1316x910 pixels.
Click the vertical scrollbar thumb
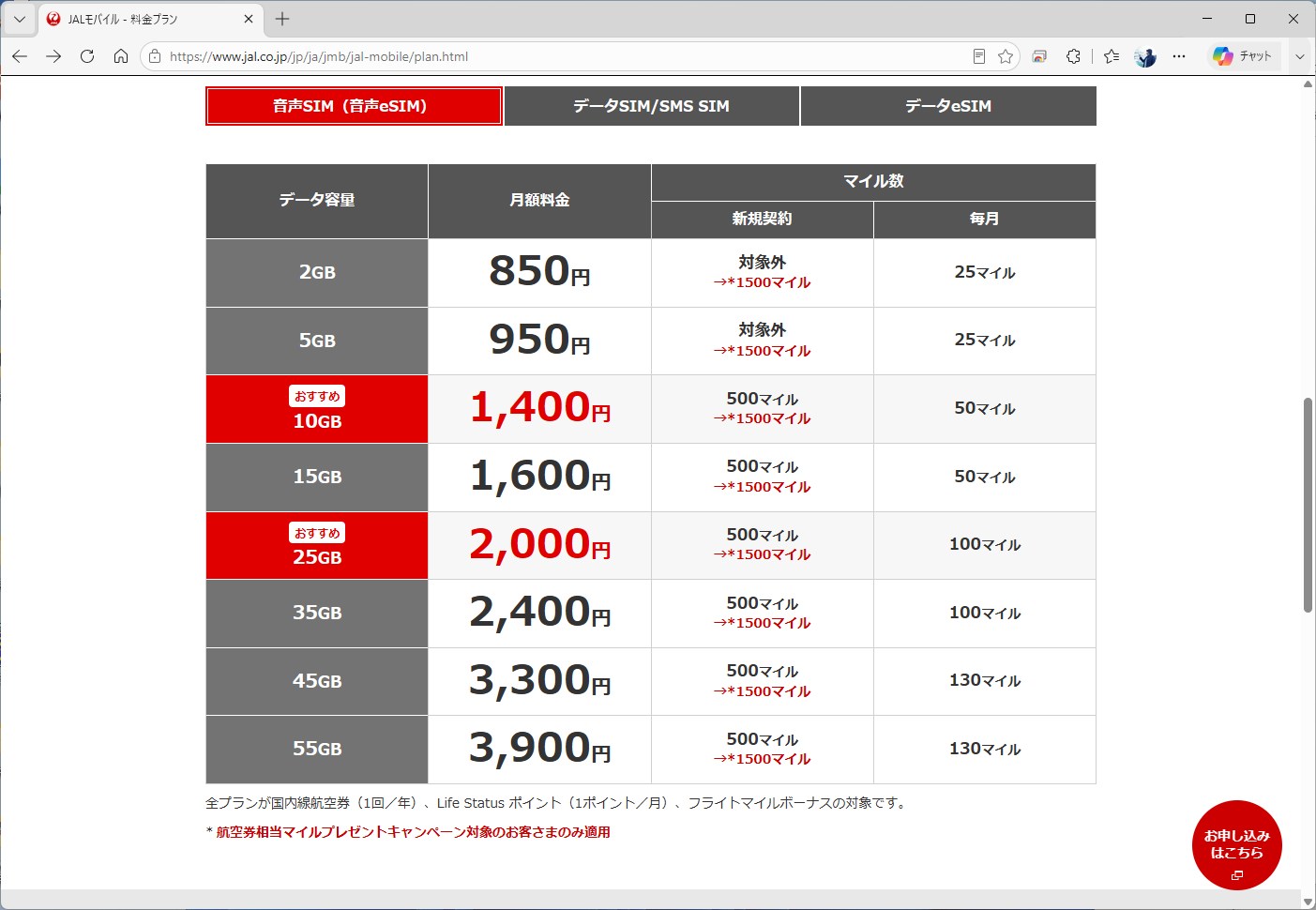1308,506
